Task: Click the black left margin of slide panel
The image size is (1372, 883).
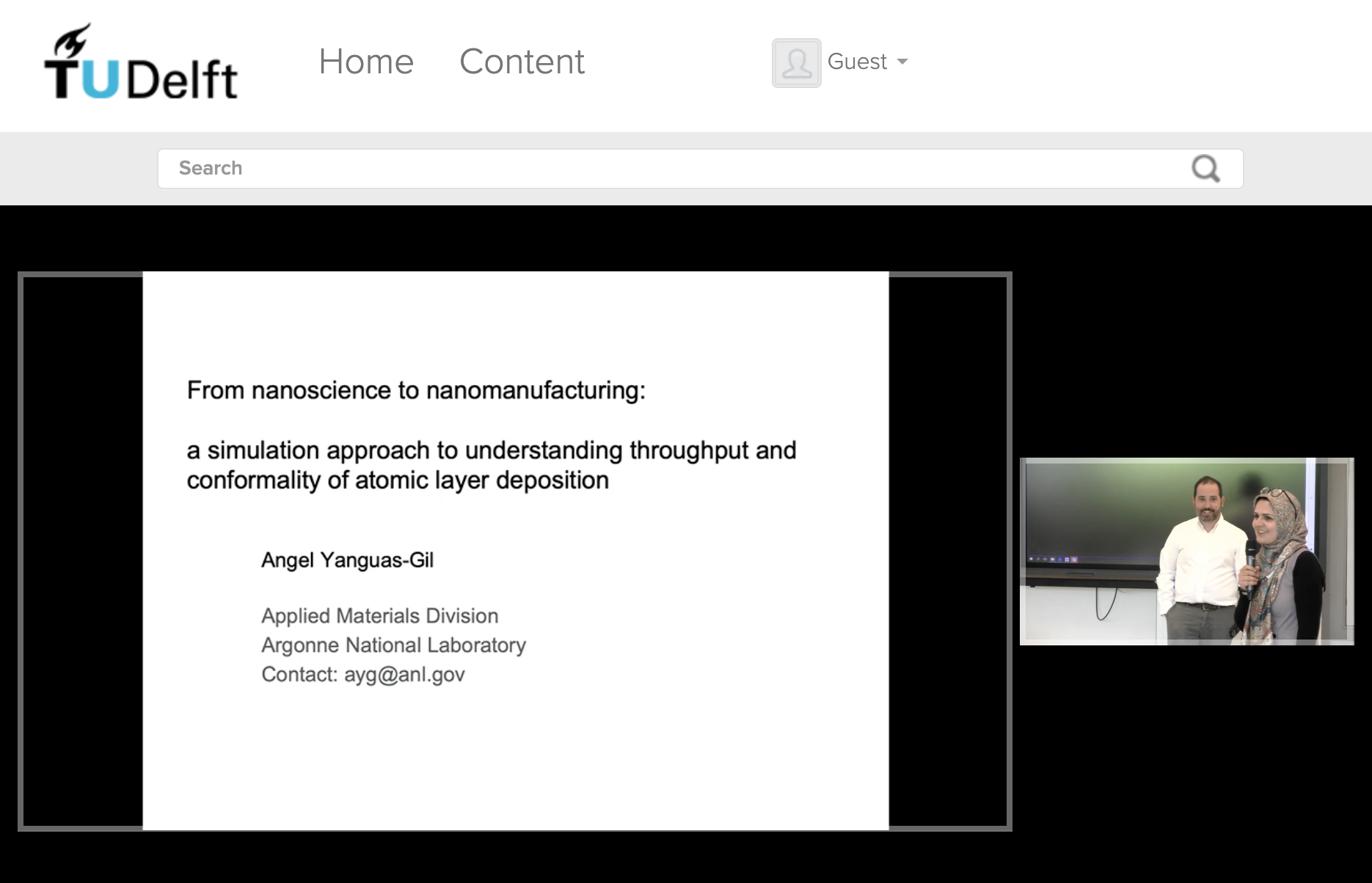Action: [x=82, y=552]
